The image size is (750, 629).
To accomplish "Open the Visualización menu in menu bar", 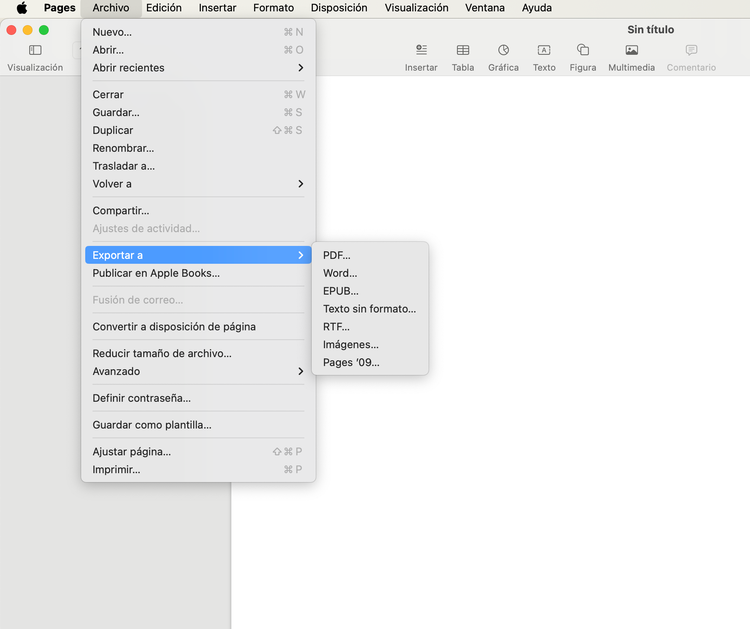I will pyautogui.click(x=417, y=8).
